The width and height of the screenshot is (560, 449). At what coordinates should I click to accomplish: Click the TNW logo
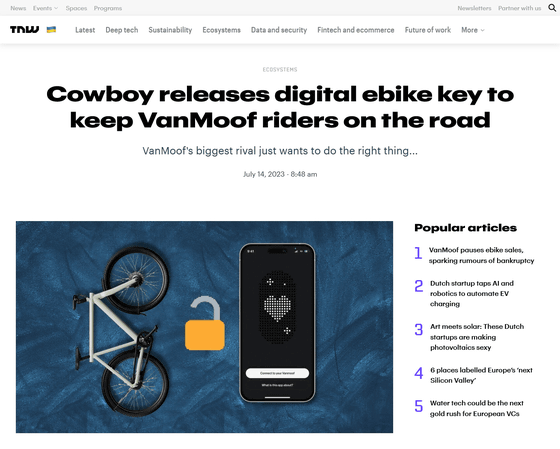(24, 30)
